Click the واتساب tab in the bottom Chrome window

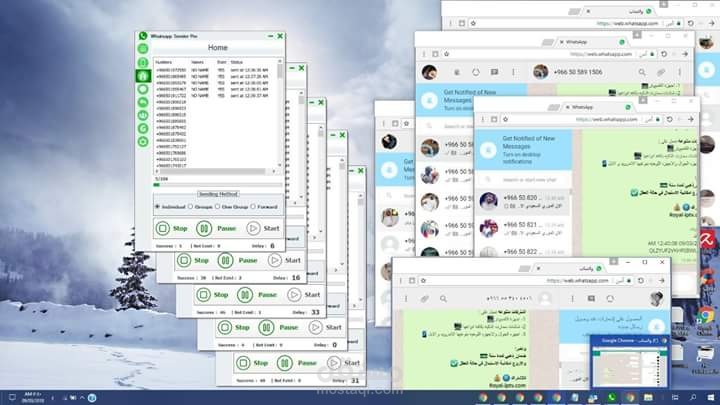pyautogui.click(x=569, y=268)
